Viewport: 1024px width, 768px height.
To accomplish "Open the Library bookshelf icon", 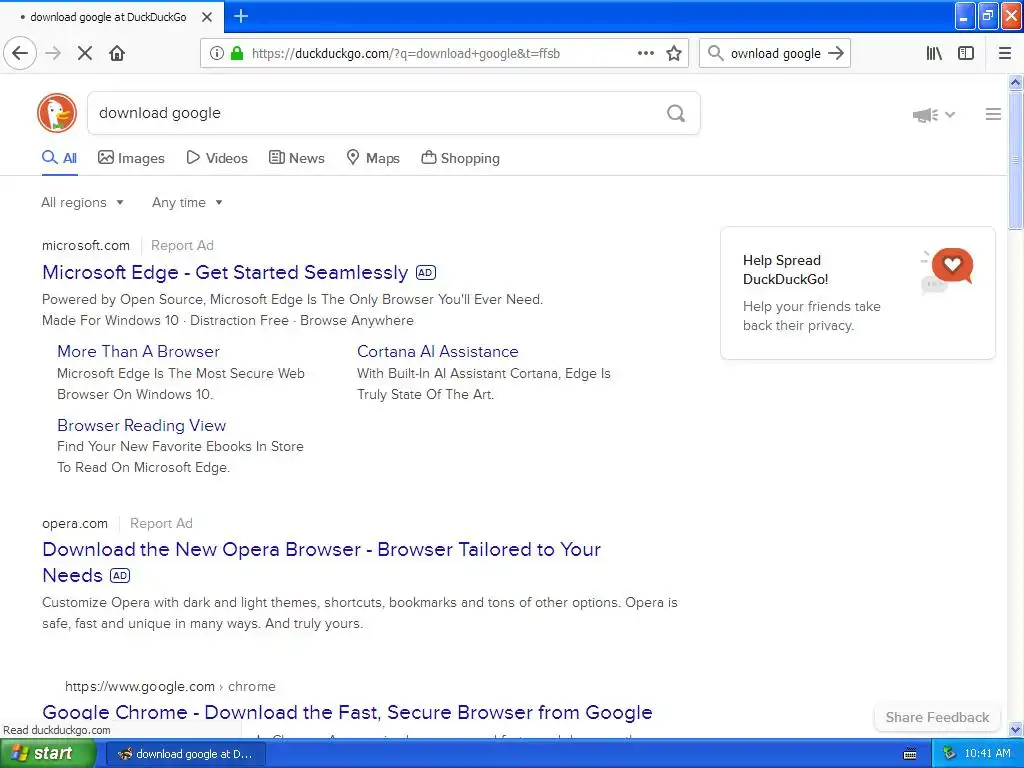I will coord(934,54).
